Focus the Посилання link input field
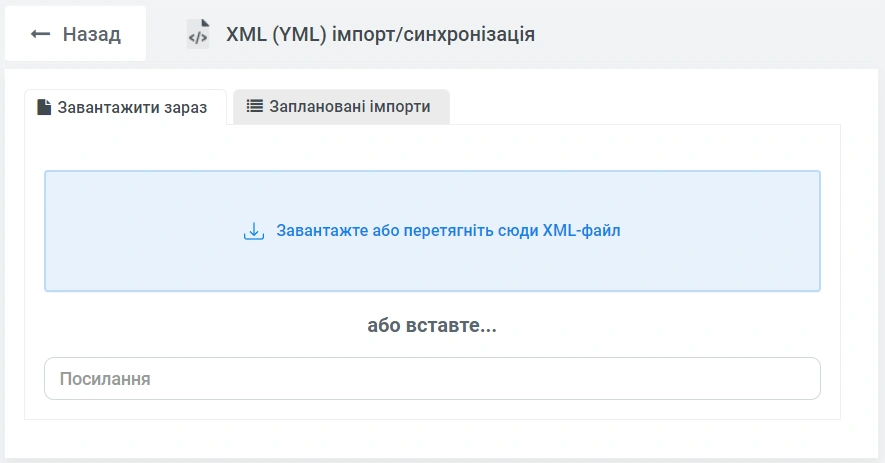Viewport: 885px width, 463px height. (x=432, y=379)
